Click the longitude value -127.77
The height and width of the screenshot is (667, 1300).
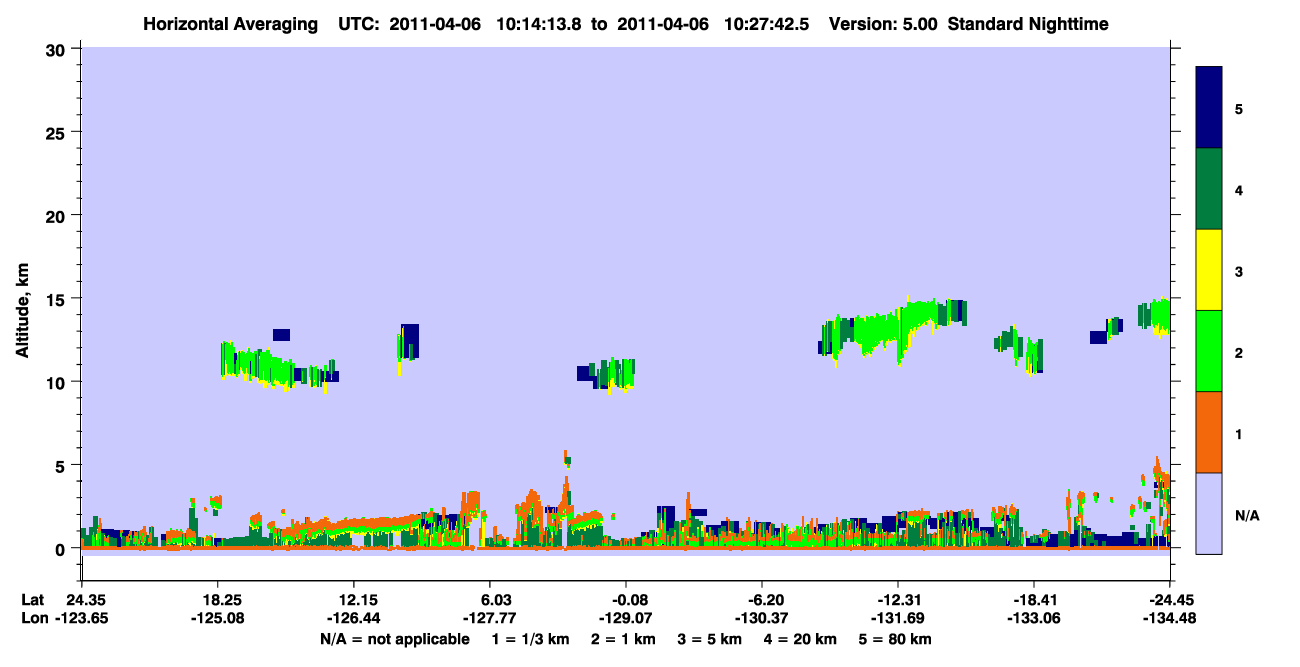point(489,618)
